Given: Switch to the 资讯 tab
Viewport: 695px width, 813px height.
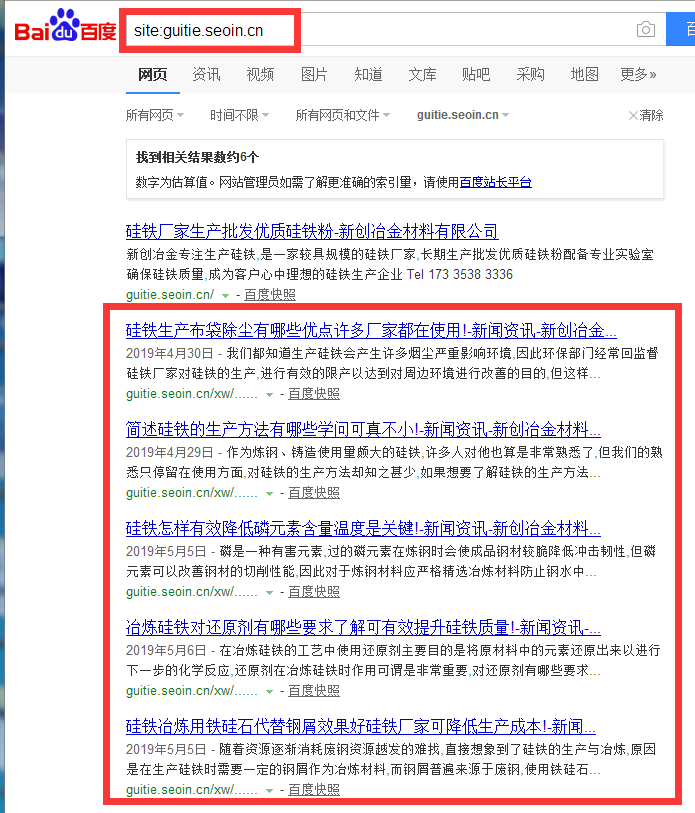Looking at the screenshot, I should (206, 75).
